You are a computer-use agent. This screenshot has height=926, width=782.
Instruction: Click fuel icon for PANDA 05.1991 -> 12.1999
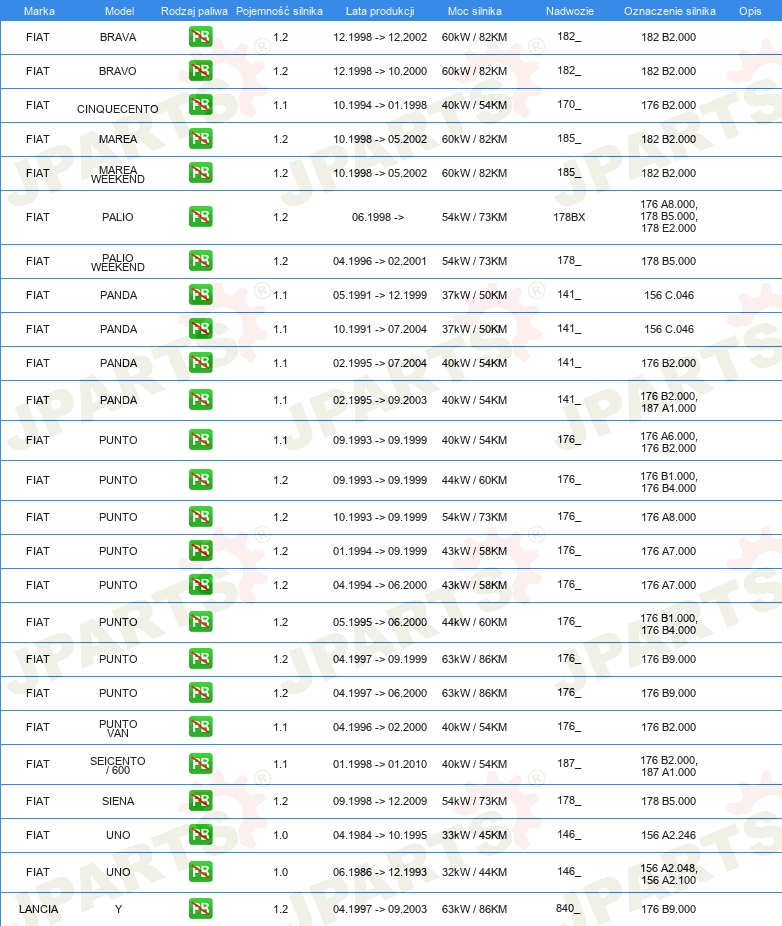coord(201,295)
